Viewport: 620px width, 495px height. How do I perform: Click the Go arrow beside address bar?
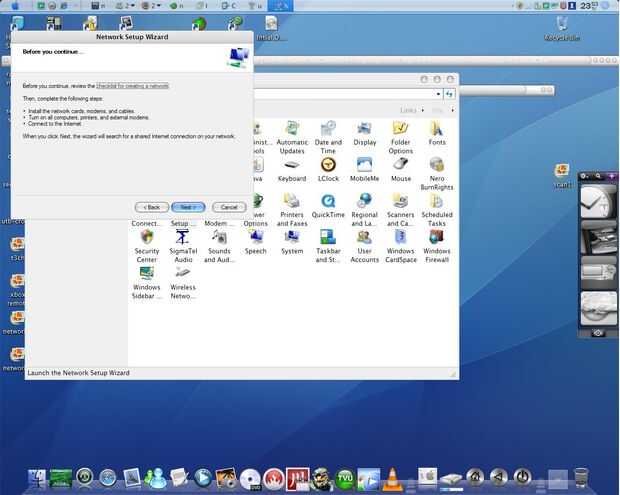pos(449,94)
